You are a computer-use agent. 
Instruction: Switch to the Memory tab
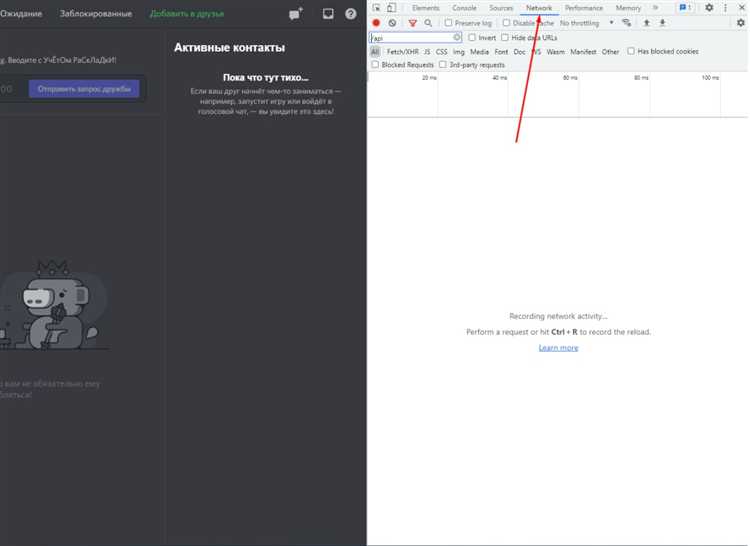pyautogui.click(x=628, y=8)
